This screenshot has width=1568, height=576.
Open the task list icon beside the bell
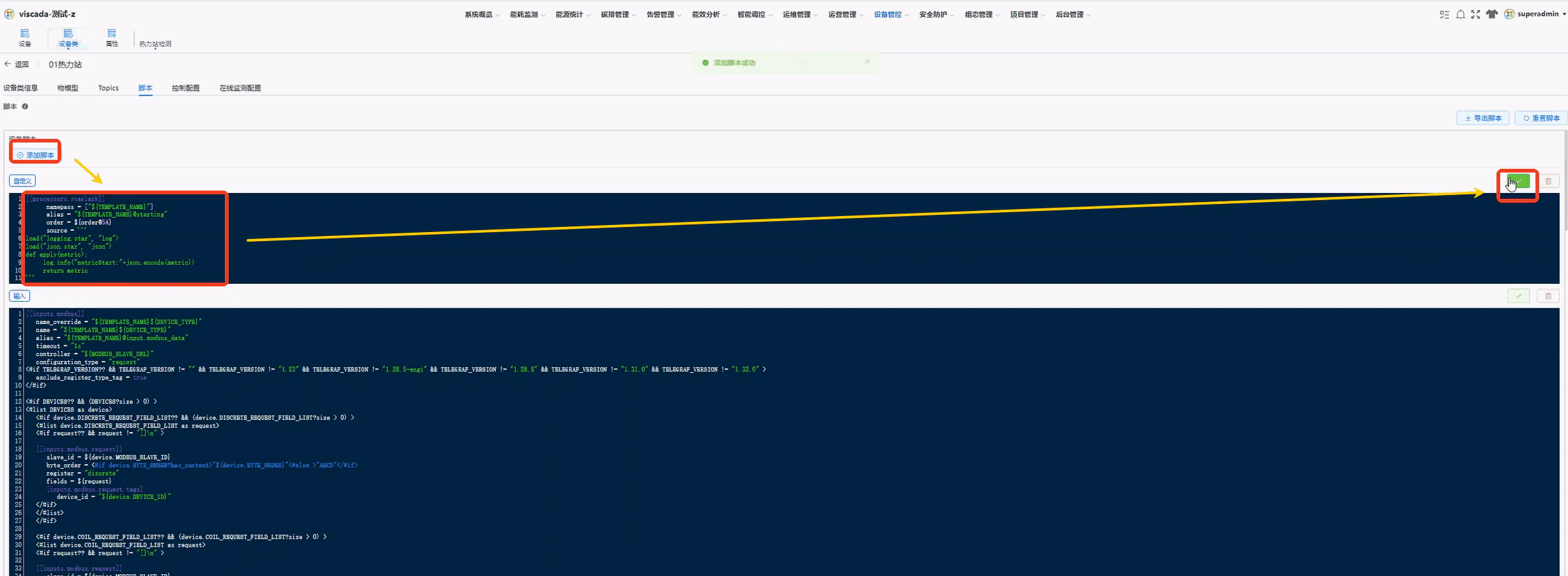1444,14
